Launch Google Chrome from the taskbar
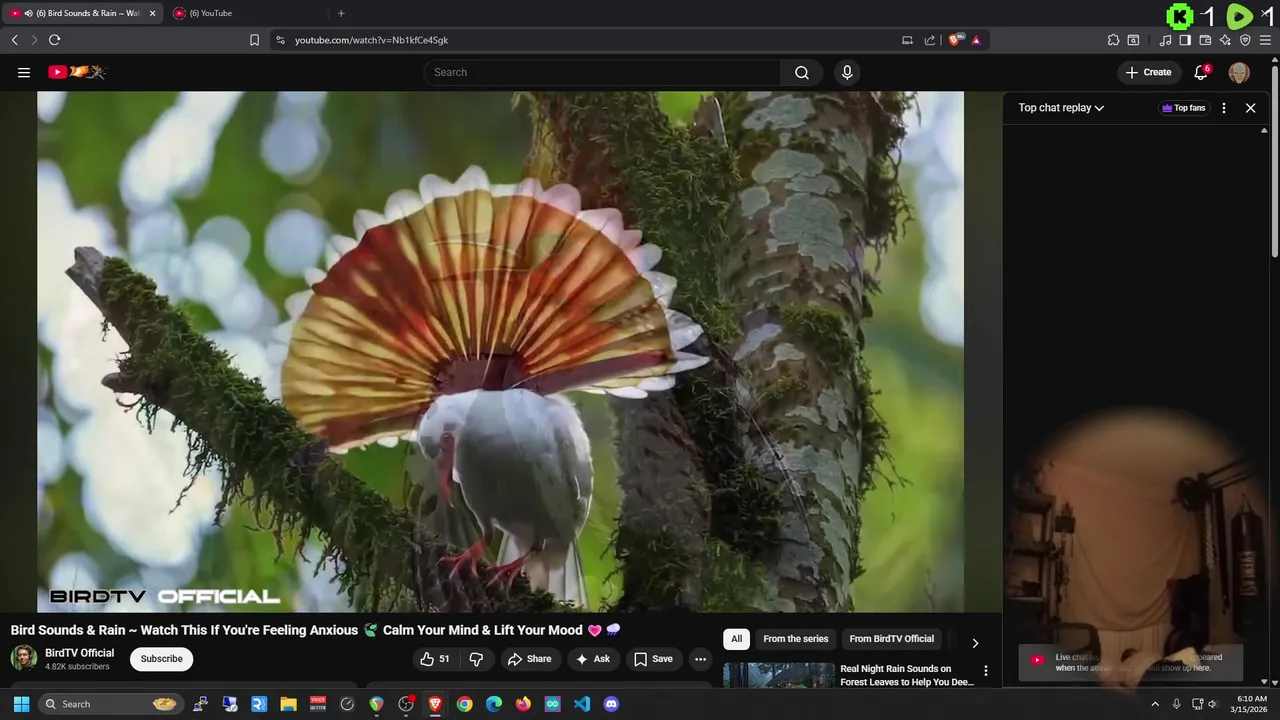This screenshot has height=720, width=1280. pyautogui.click(x=464, y=704)
